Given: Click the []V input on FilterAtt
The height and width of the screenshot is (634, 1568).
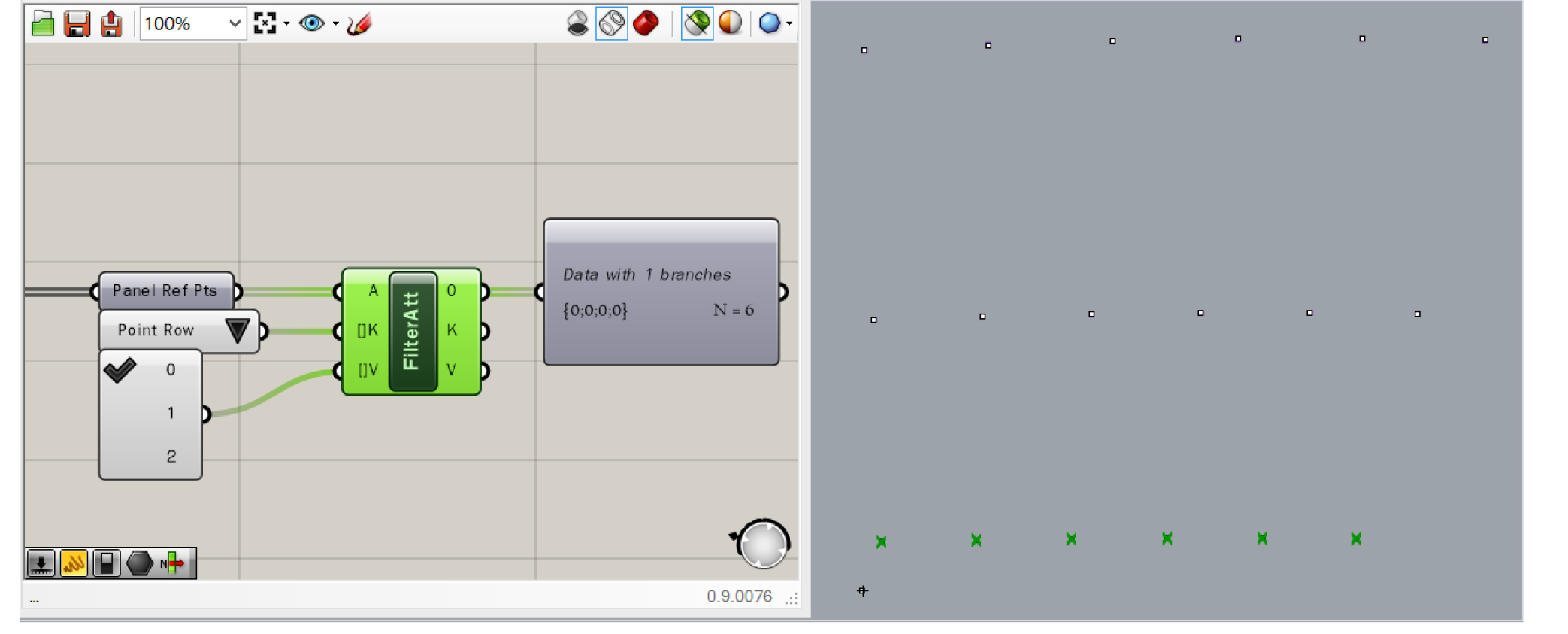Looking at the screenshot, I should point(368,369).
